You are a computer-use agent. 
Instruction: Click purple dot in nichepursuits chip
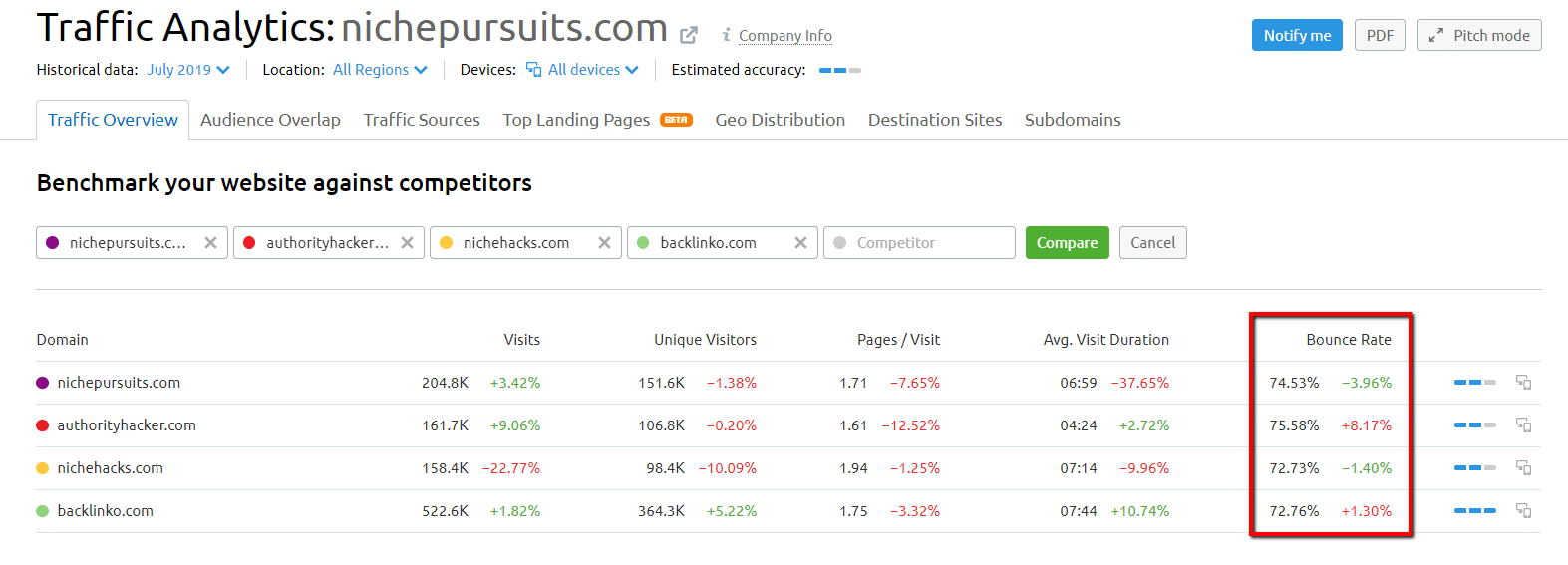tap(52, 242)
